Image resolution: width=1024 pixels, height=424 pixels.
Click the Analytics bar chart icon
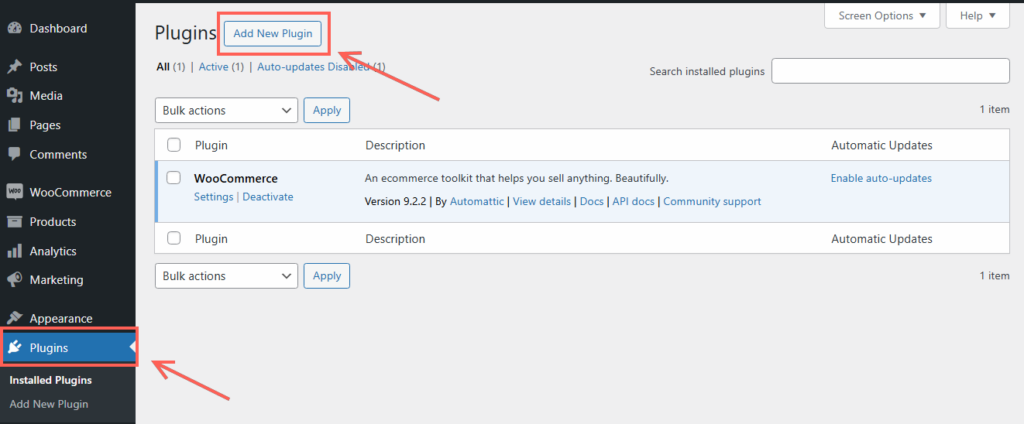[x=14, y=252]
